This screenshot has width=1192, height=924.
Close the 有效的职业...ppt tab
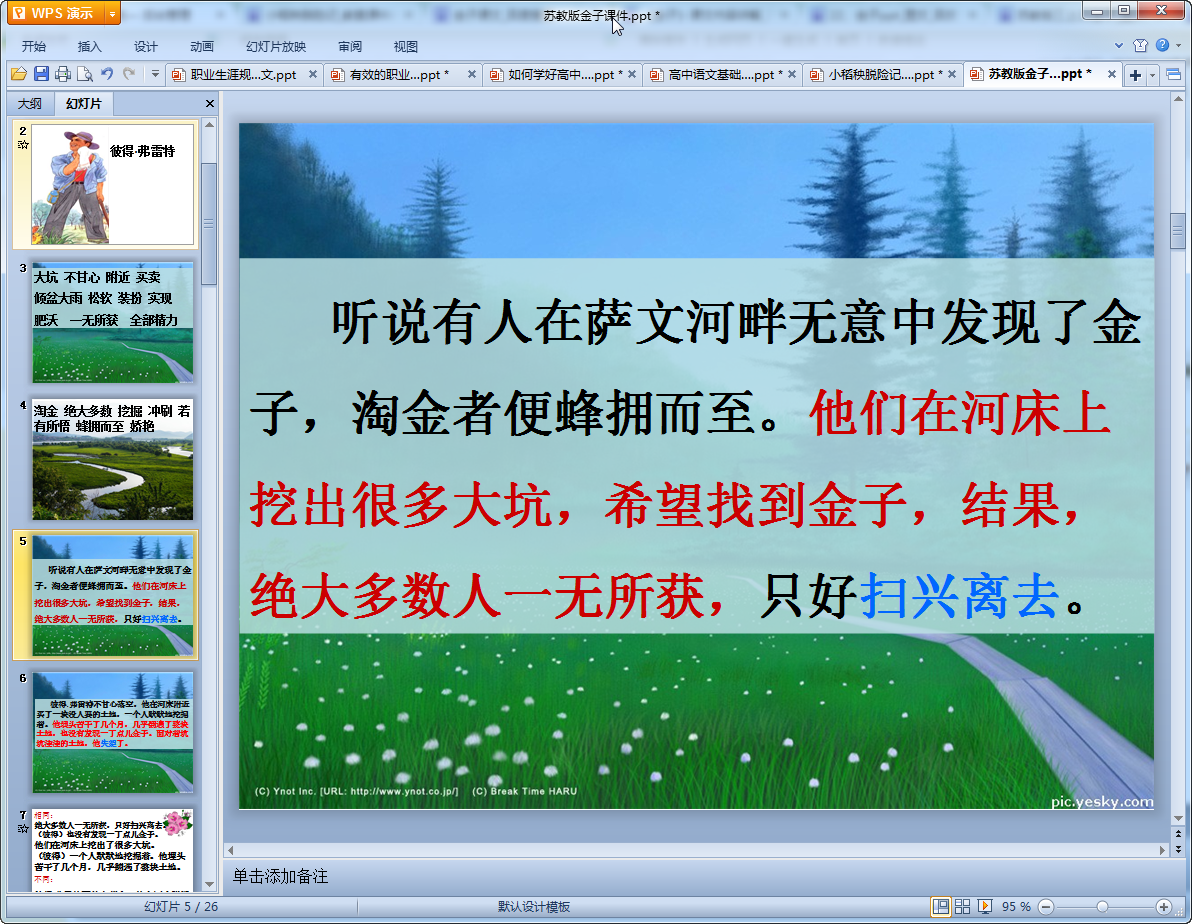click(x=471, y=75)
